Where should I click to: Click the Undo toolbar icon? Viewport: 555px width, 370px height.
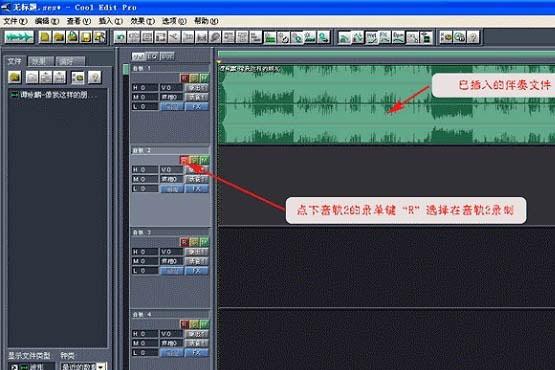(120, 37)
